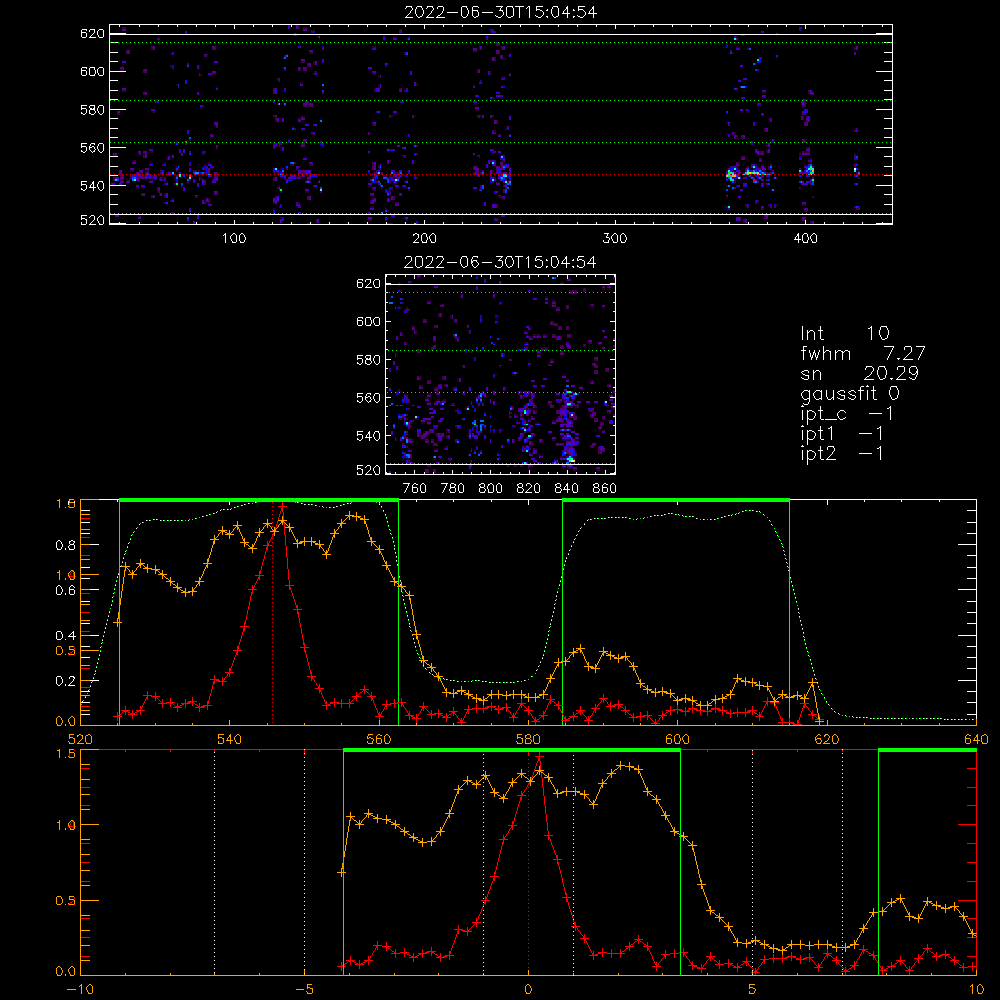This screenshot has width=1000, height=1000.
Task: Click x-axis label 760 of middle spectrogram
Action: click(415, 489)
